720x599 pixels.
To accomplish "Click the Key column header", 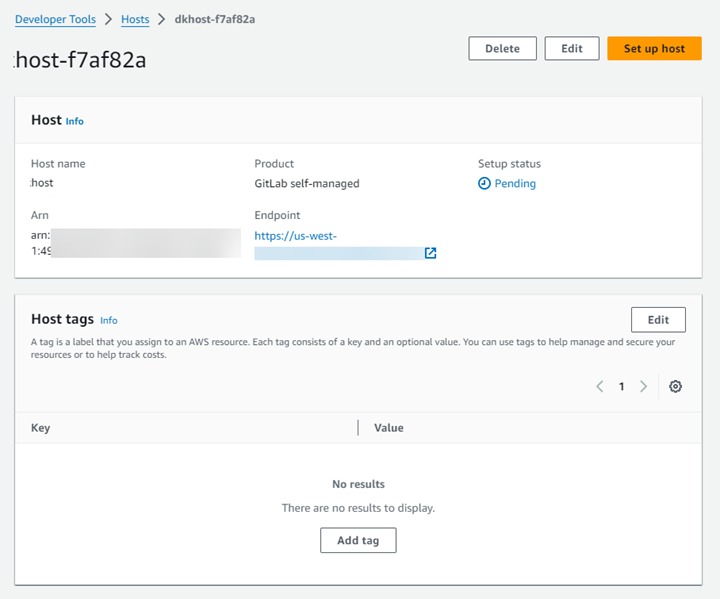I will point(41,428).
